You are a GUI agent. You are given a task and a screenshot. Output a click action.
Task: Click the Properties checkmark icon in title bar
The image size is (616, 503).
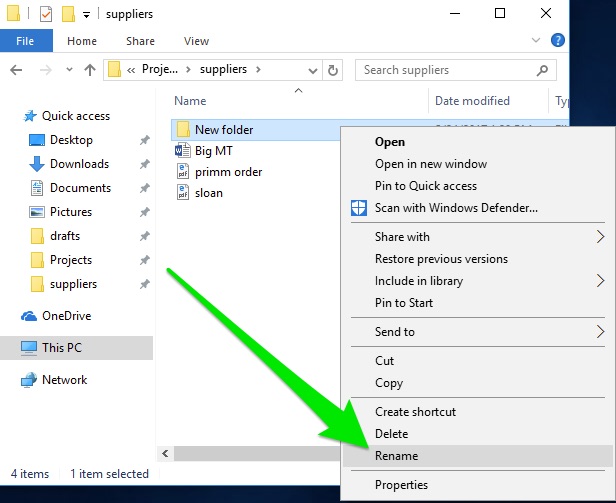pos(46,14)
